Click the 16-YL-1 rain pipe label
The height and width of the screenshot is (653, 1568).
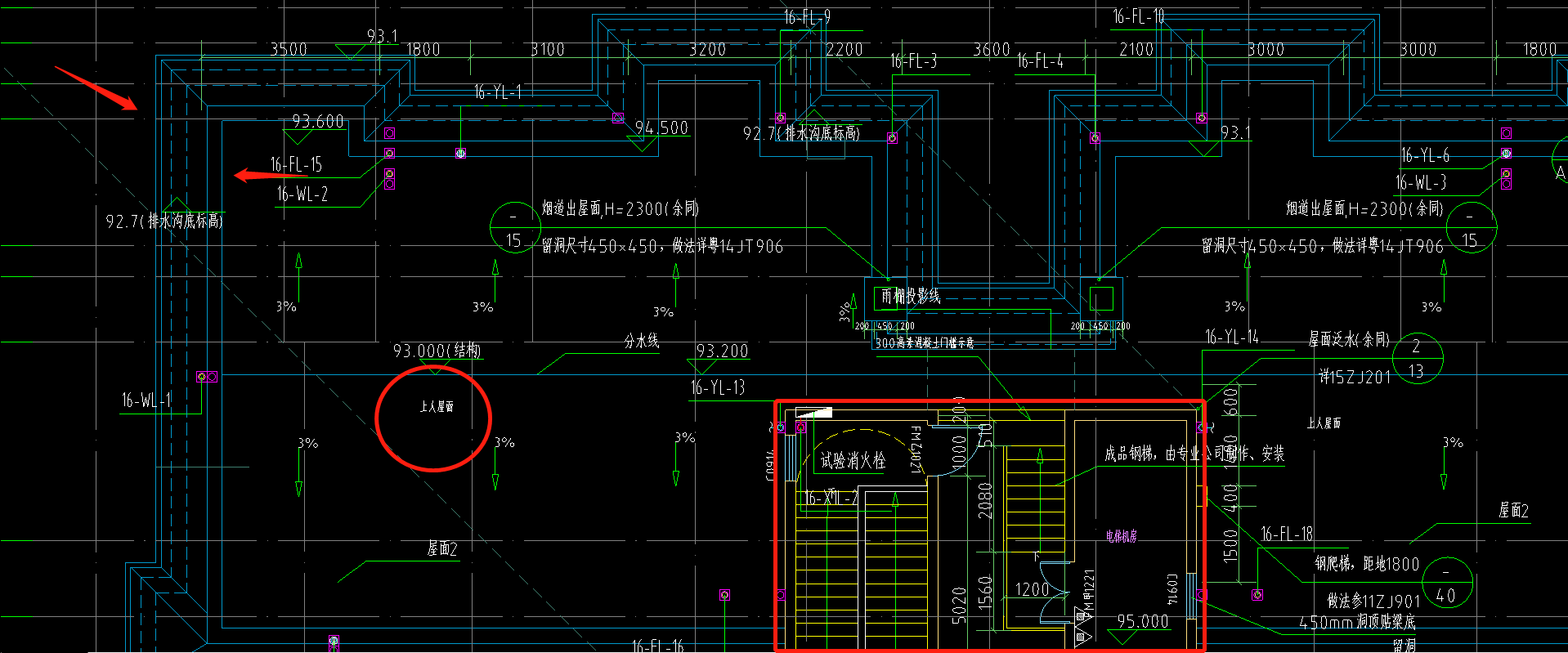coord(498,92)
